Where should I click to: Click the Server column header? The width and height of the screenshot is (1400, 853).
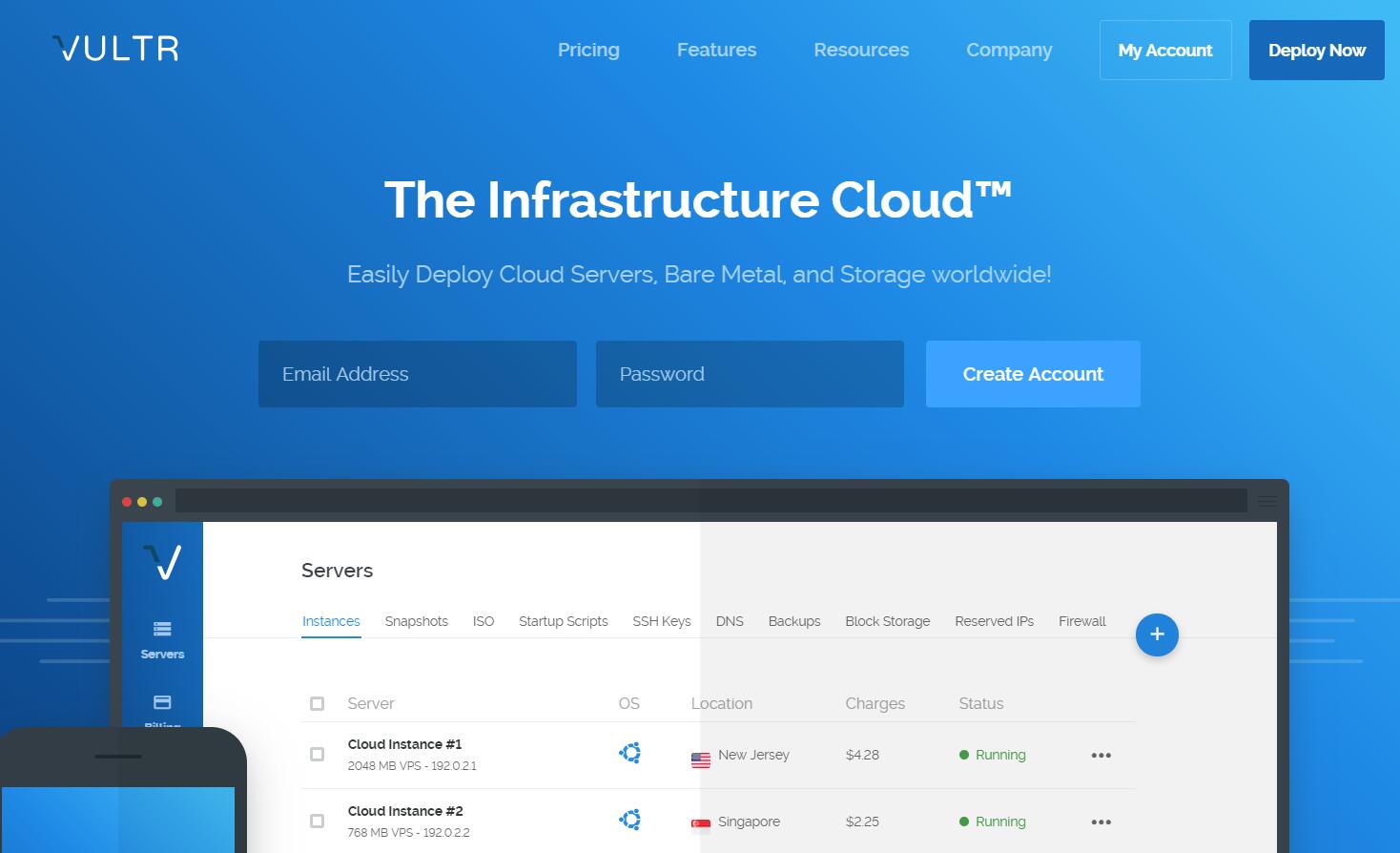click(371, 703)
